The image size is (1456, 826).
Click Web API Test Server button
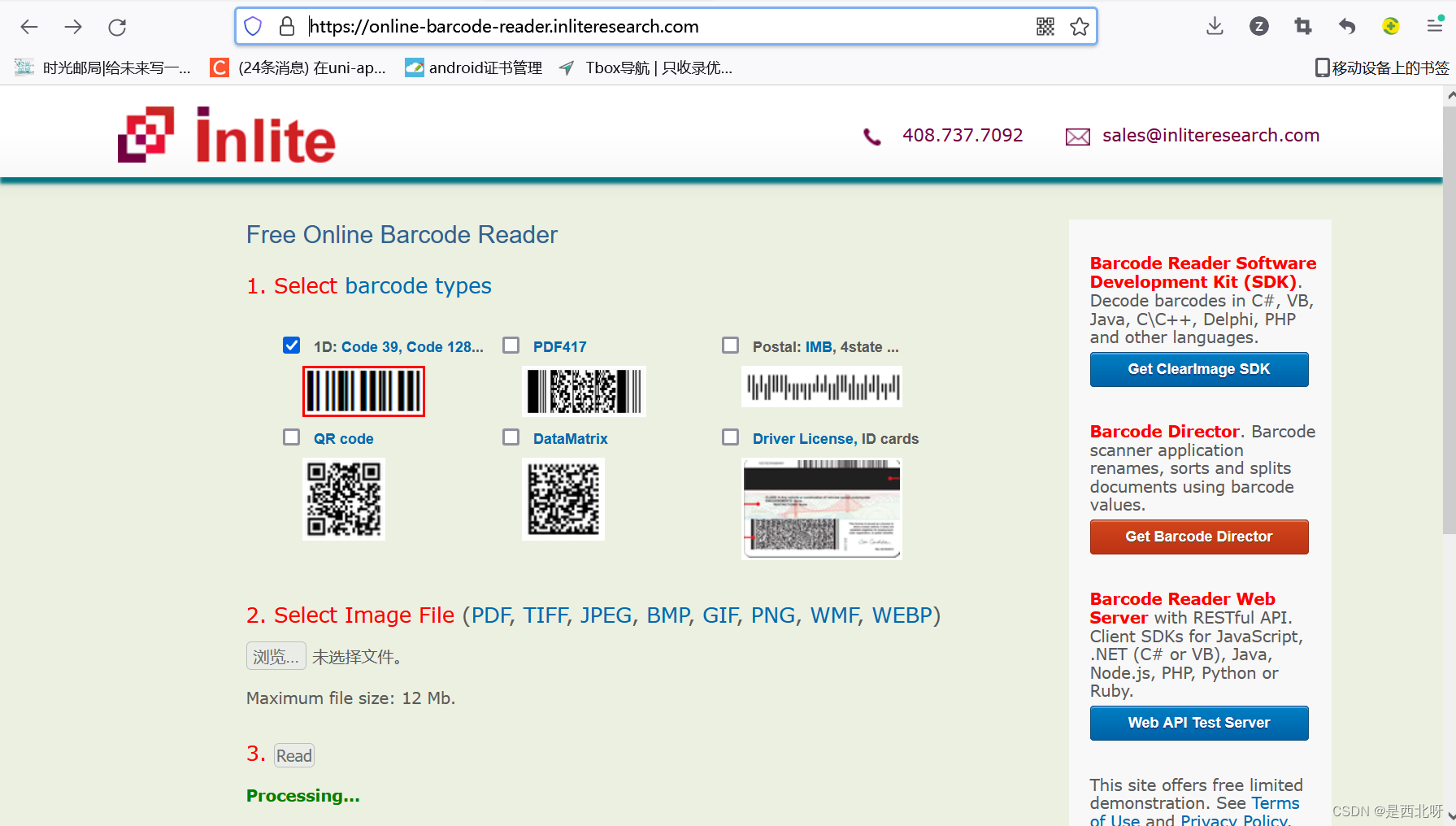(x=1199, y=723)
